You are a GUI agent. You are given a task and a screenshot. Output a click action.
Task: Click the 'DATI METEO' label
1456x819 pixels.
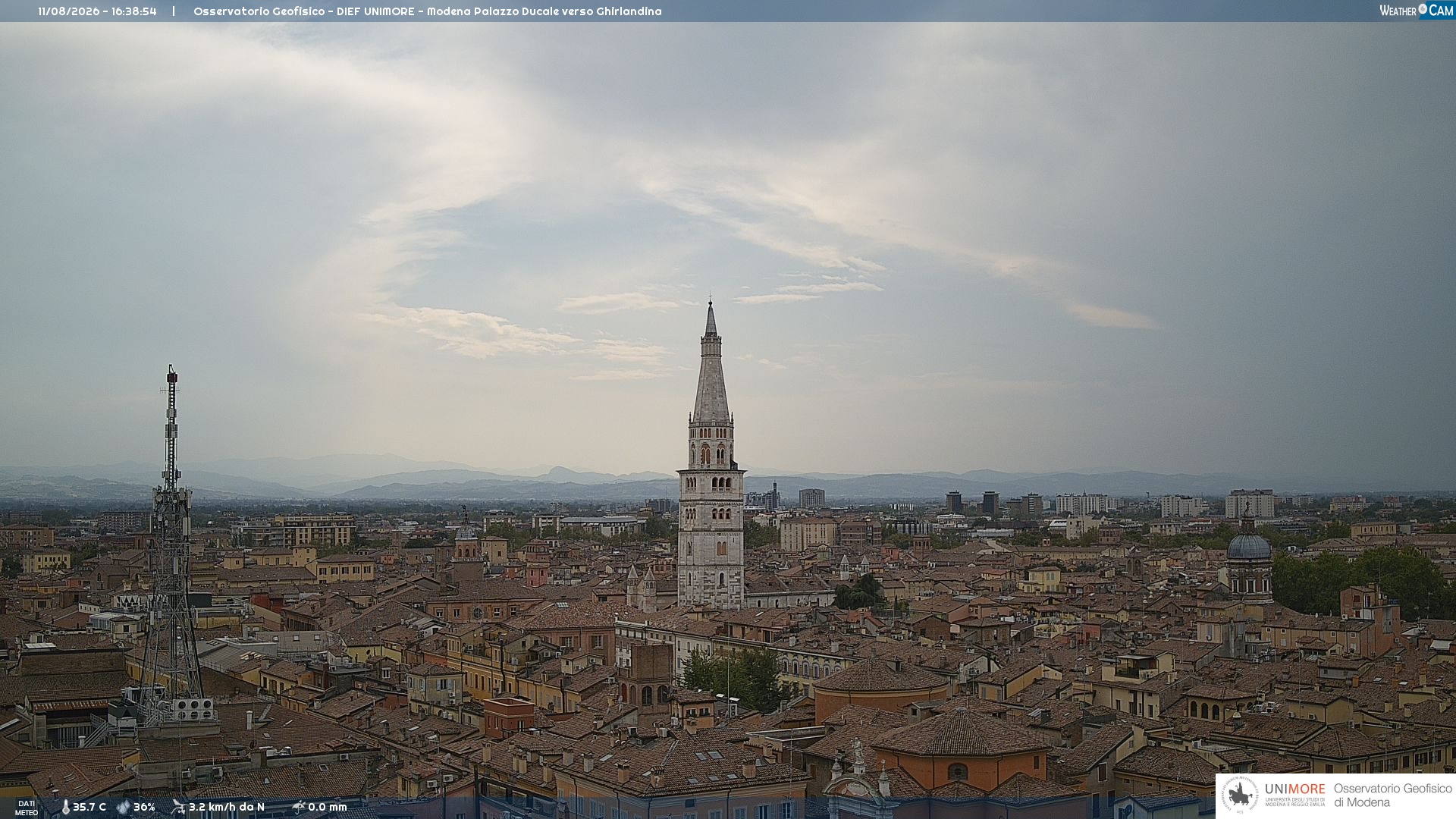tap(27, 808)
